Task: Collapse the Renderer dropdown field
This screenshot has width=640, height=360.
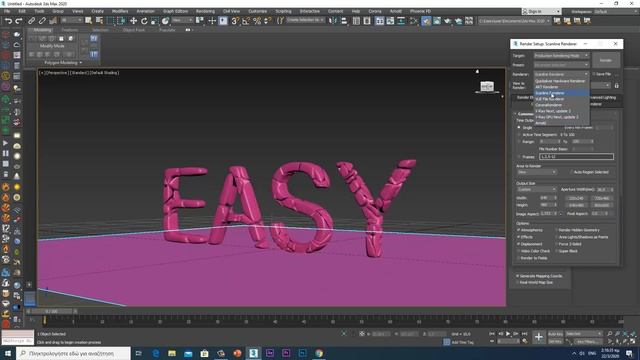Action: (561, 74)
